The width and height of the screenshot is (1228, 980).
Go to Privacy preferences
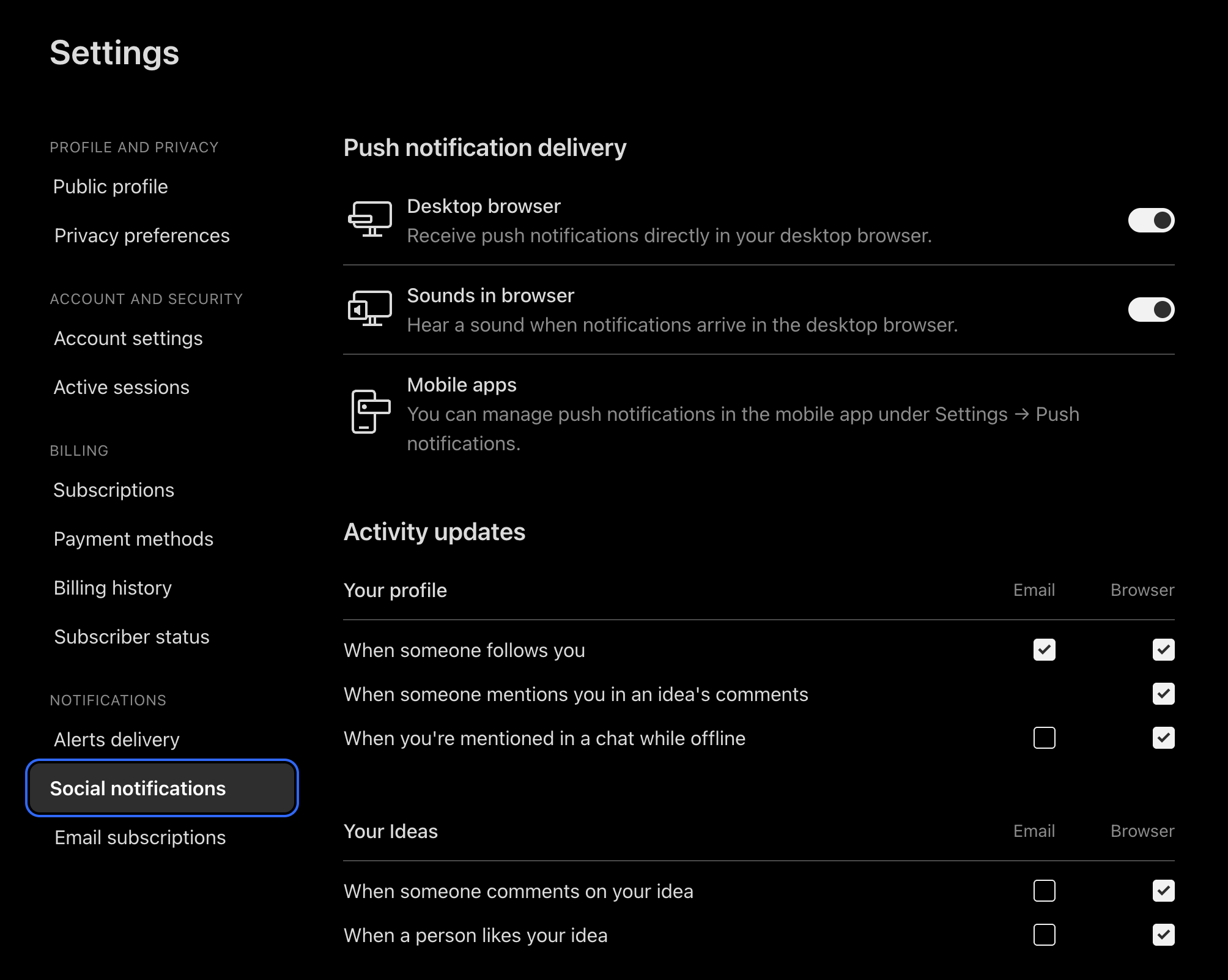coord(142,236)
